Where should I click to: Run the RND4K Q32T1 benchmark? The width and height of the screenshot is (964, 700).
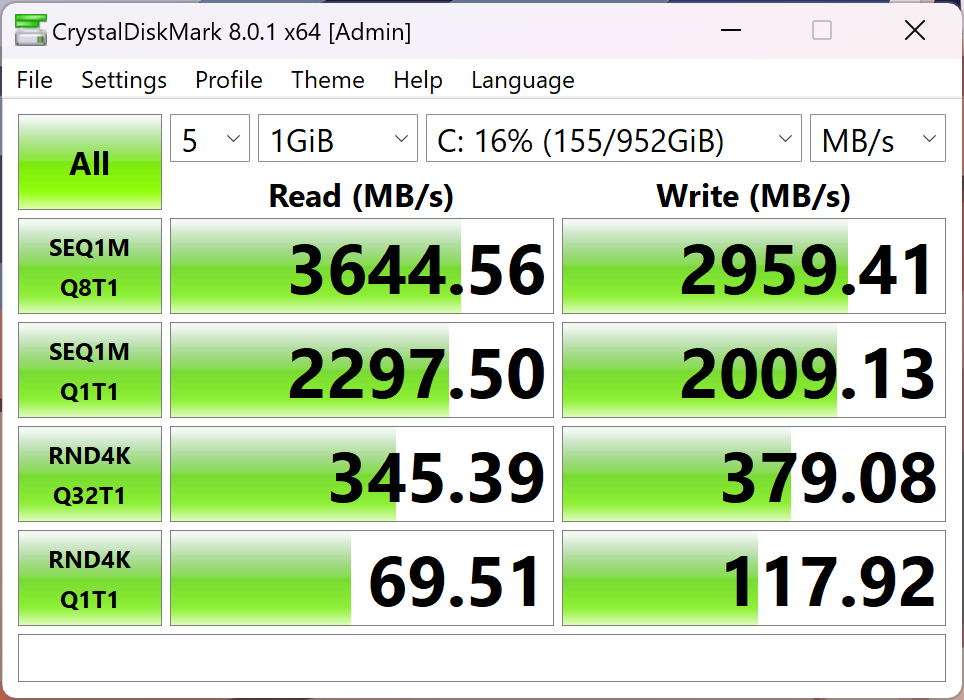click(90, 474)
